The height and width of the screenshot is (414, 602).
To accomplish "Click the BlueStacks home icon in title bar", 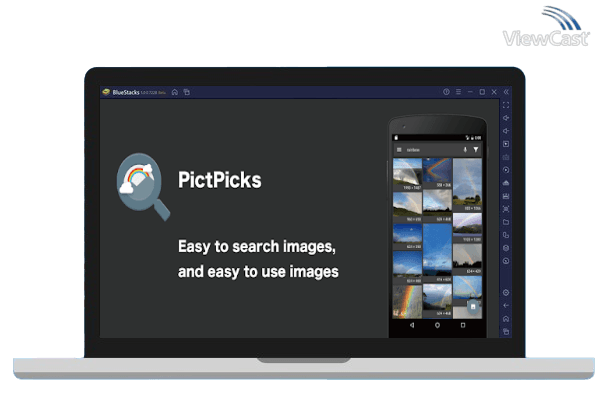I will [x=175, y=92].
